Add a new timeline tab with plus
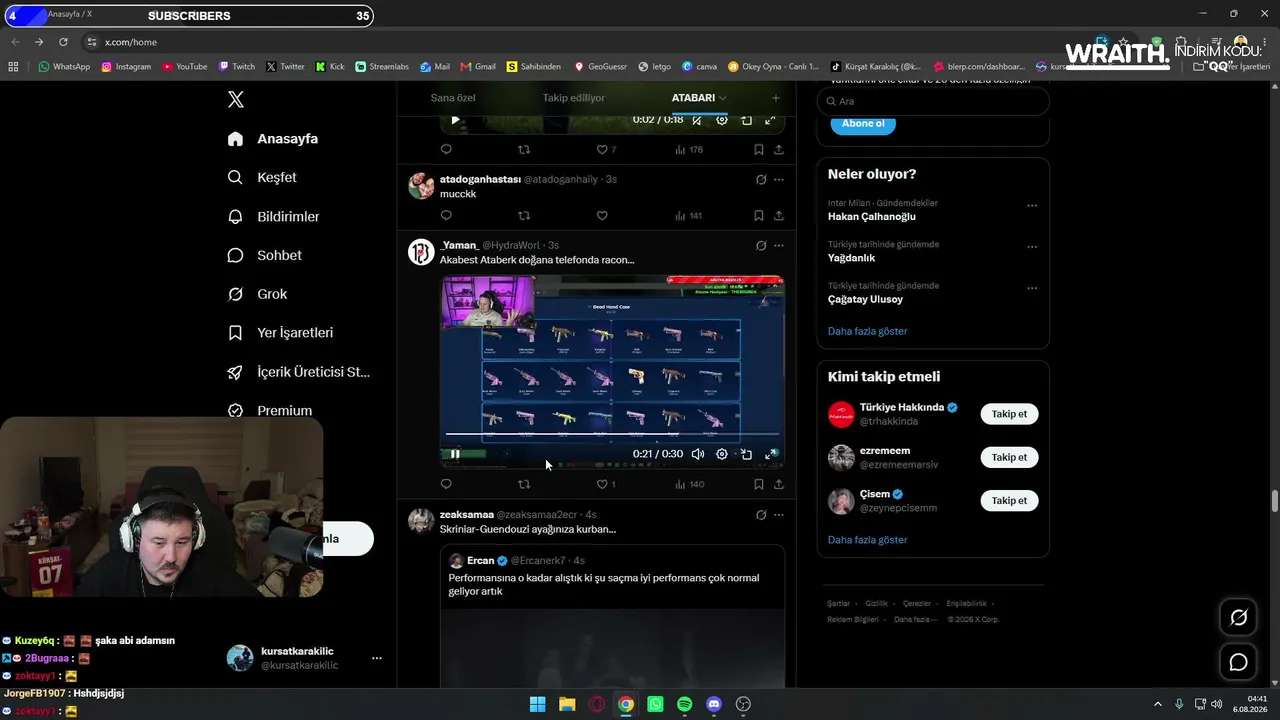The height and width of the screenshot is (720, 1280). (775, 98)
